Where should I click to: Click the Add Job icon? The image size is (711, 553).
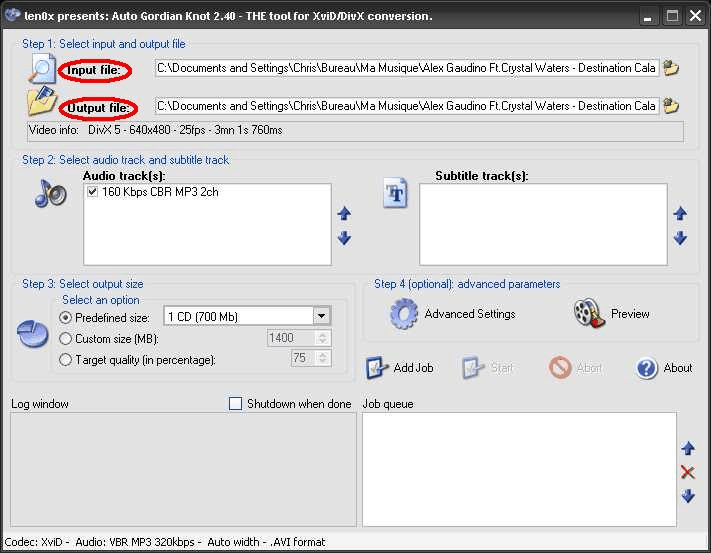[377, 368]
